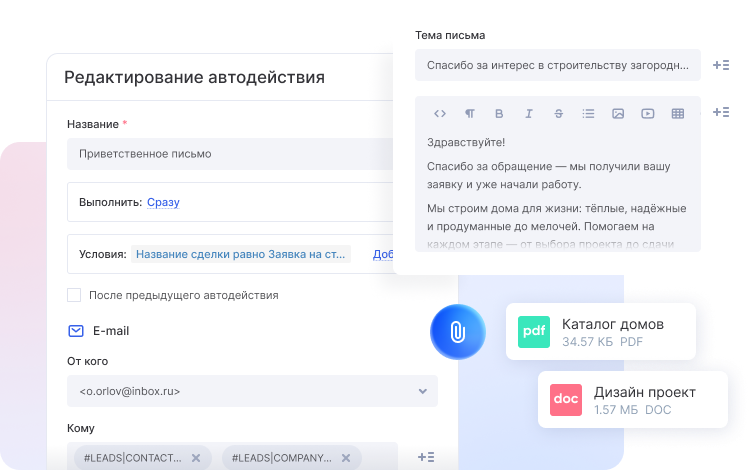This screenshot has width=753, height=470.
Task: Click the blue paperclip attachment button
Action: pos(457,331)
